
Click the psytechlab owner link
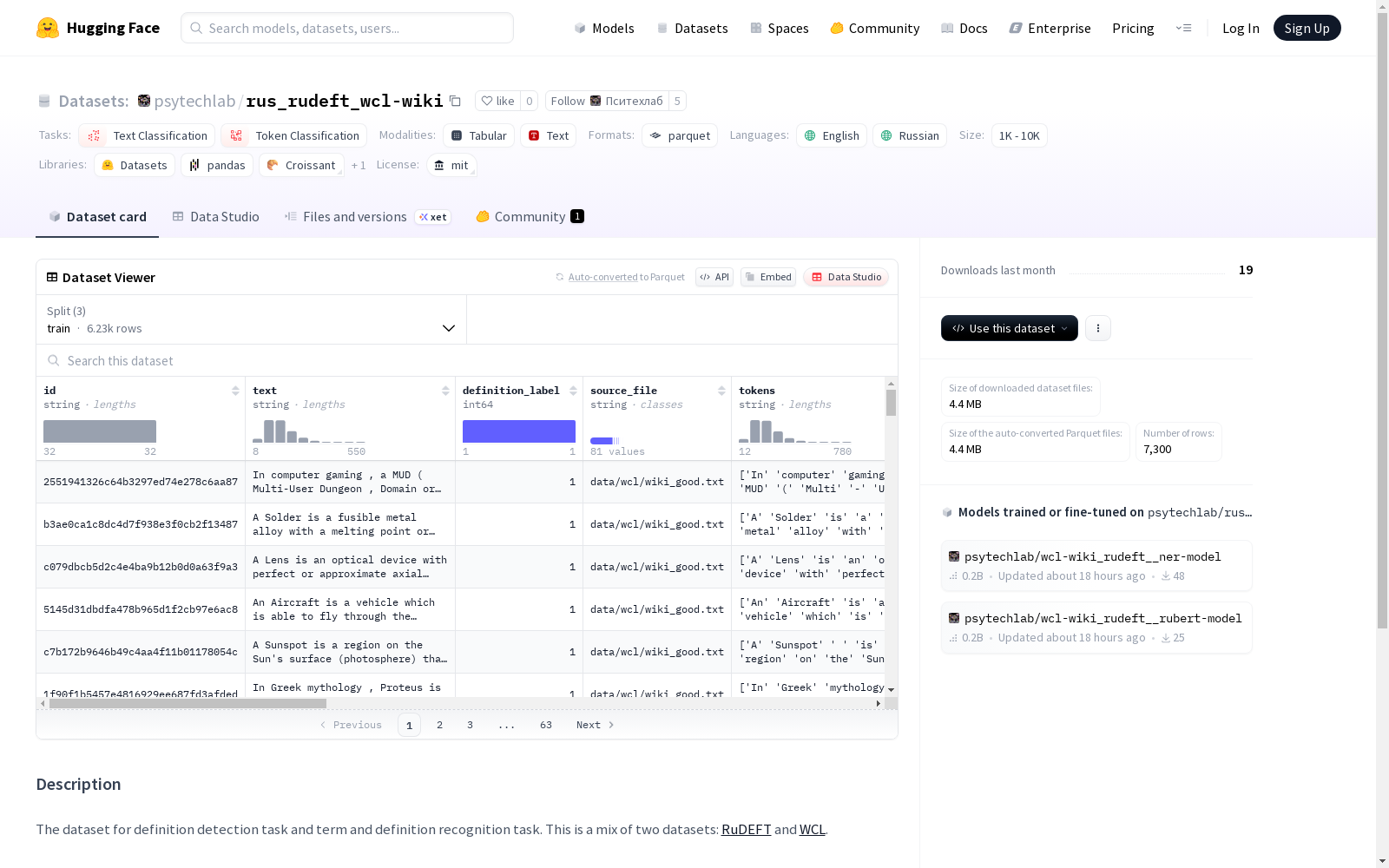[194, 101]
